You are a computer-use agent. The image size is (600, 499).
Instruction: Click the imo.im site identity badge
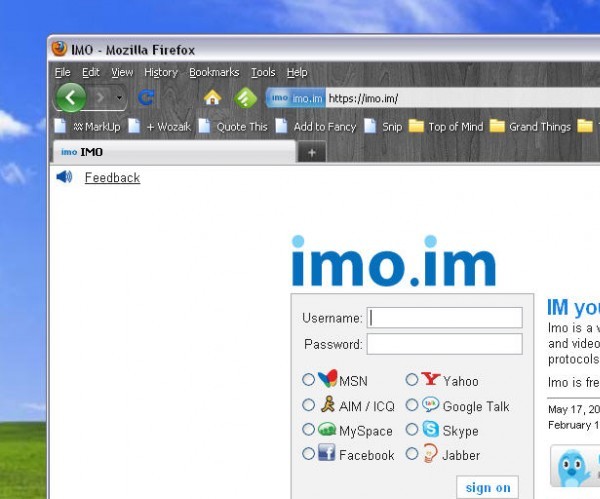(296, 98)
